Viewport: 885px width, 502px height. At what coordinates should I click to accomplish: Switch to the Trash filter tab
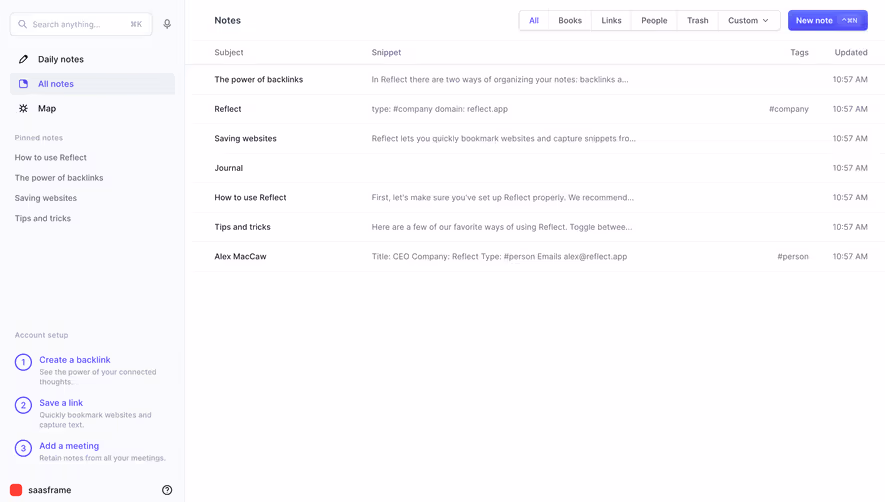(698, 20)
